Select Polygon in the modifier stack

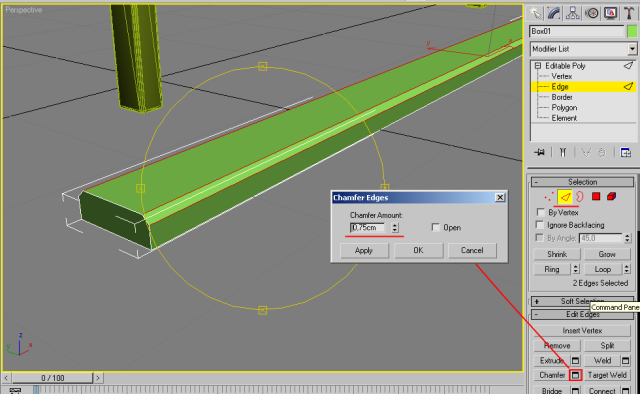[x=564, y=108]
